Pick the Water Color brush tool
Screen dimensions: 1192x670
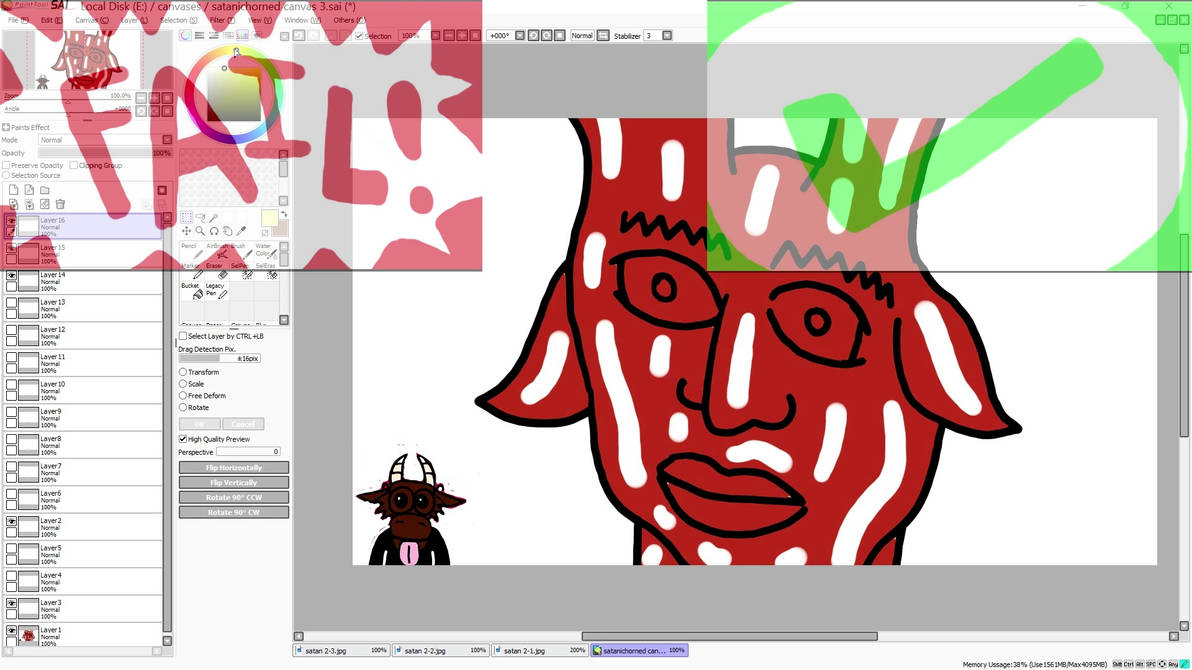click(265, 252)
